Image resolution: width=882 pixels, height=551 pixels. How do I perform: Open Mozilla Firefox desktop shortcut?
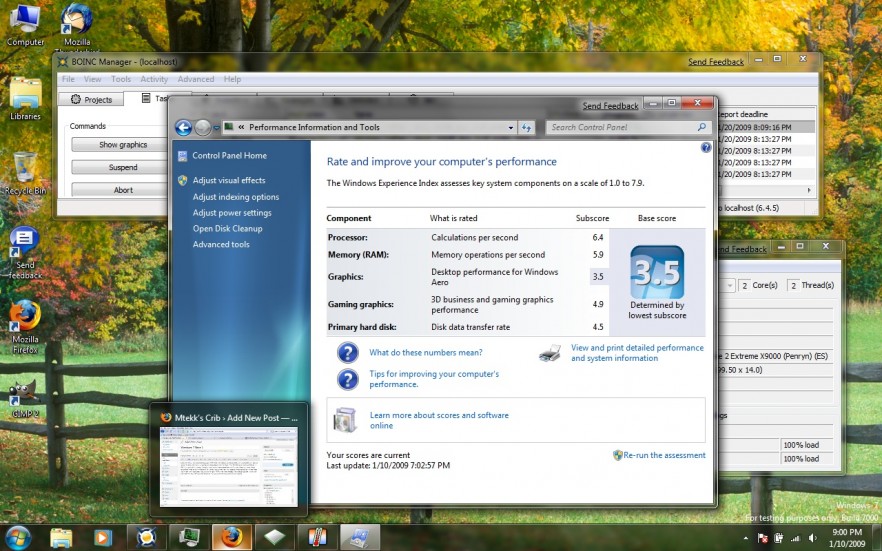click(25, 327)
